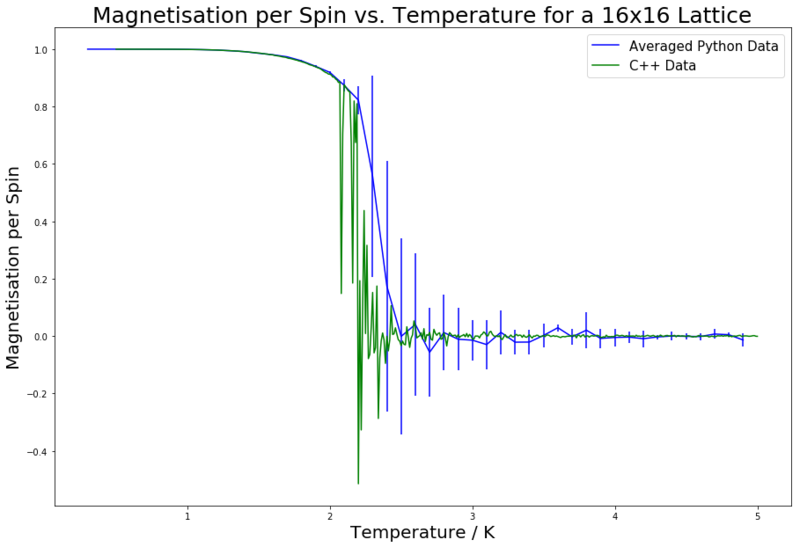This screenshot has width=800, height=547.
Task: Click the 'Magnetisation per Spin' y-axis label
Action: point(13,268)
